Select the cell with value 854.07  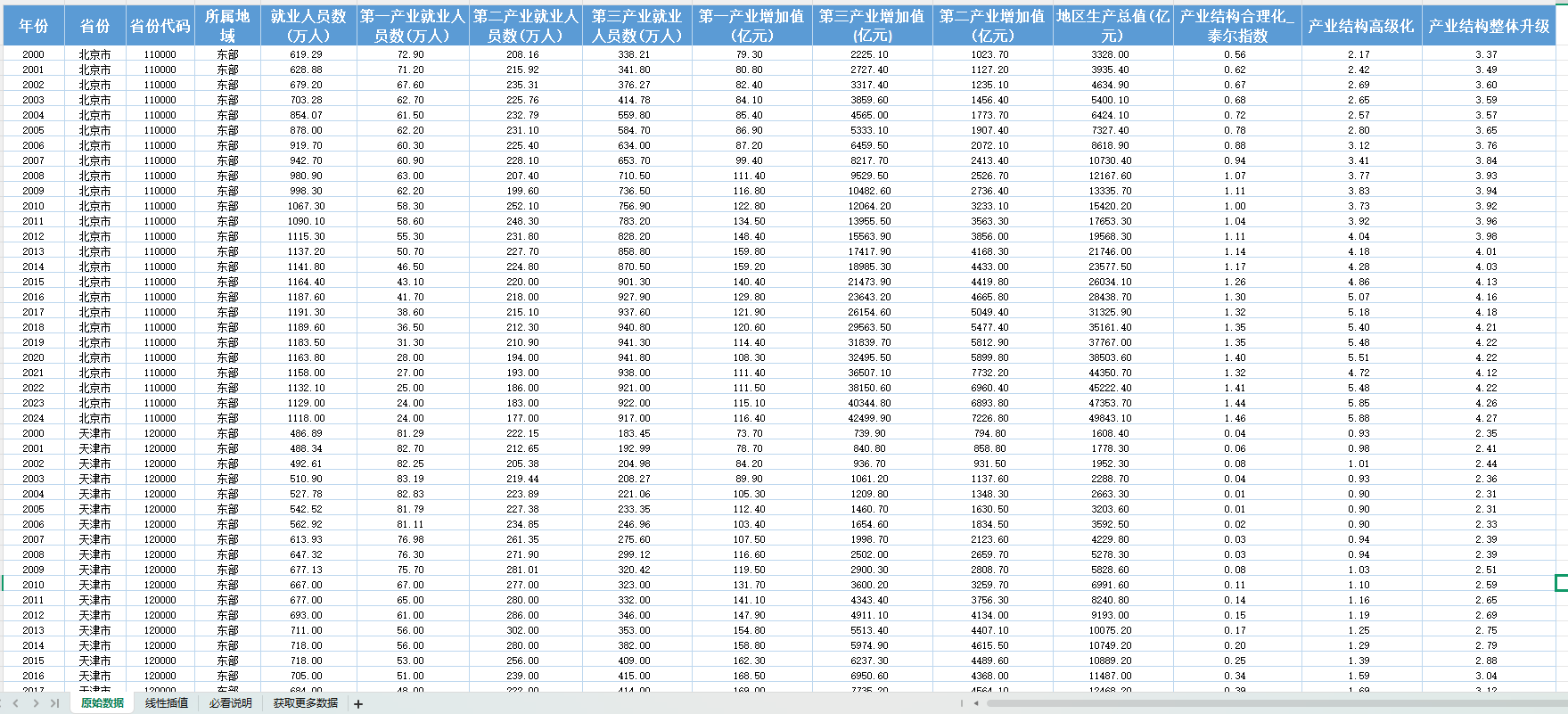(308, 115)
